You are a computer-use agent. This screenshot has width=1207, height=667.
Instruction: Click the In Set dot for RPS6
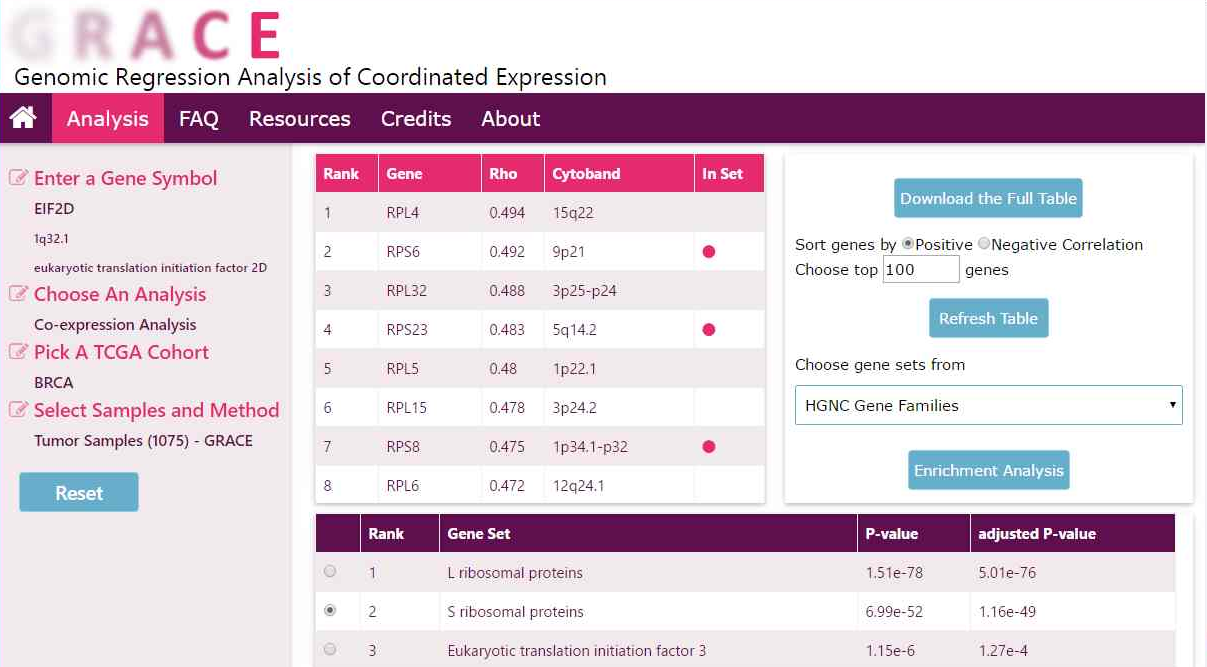[709, 252]
